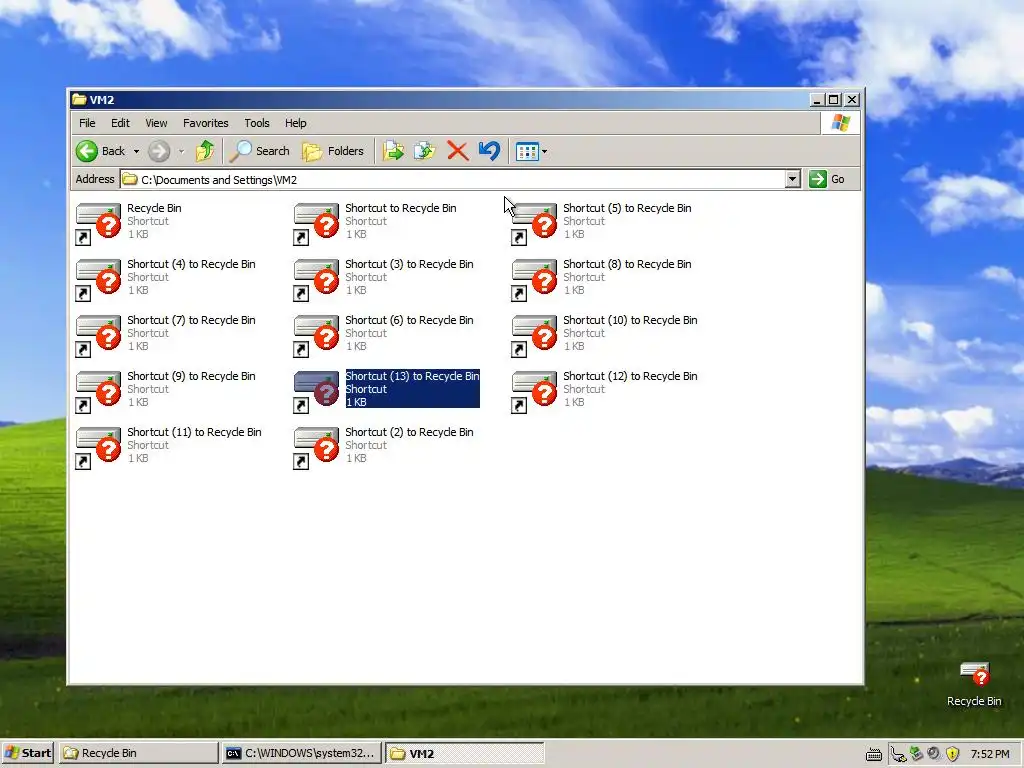The height and width of the screenshot is (768, 1024).
Task: Select Shortcut (12) to Recycle Bin icon
Action: click(534, 392)
